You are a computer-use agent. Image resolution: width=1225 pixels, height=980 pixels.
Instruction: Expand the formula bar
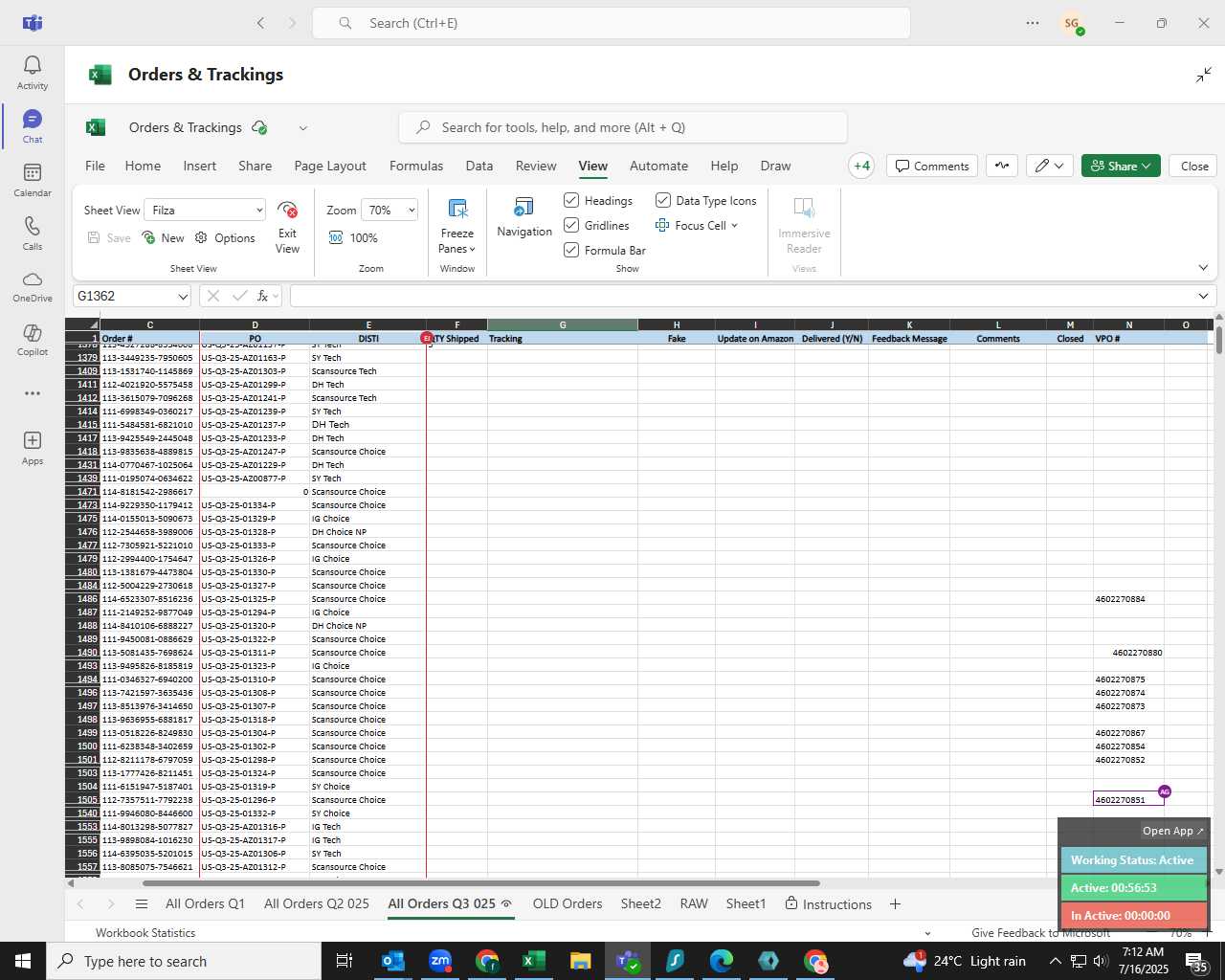coord(1203,297)
